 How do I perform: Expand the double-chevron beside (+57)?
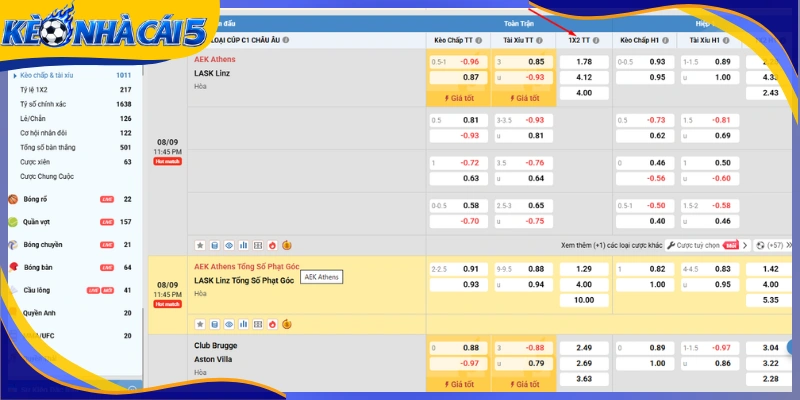coord(789,245)
